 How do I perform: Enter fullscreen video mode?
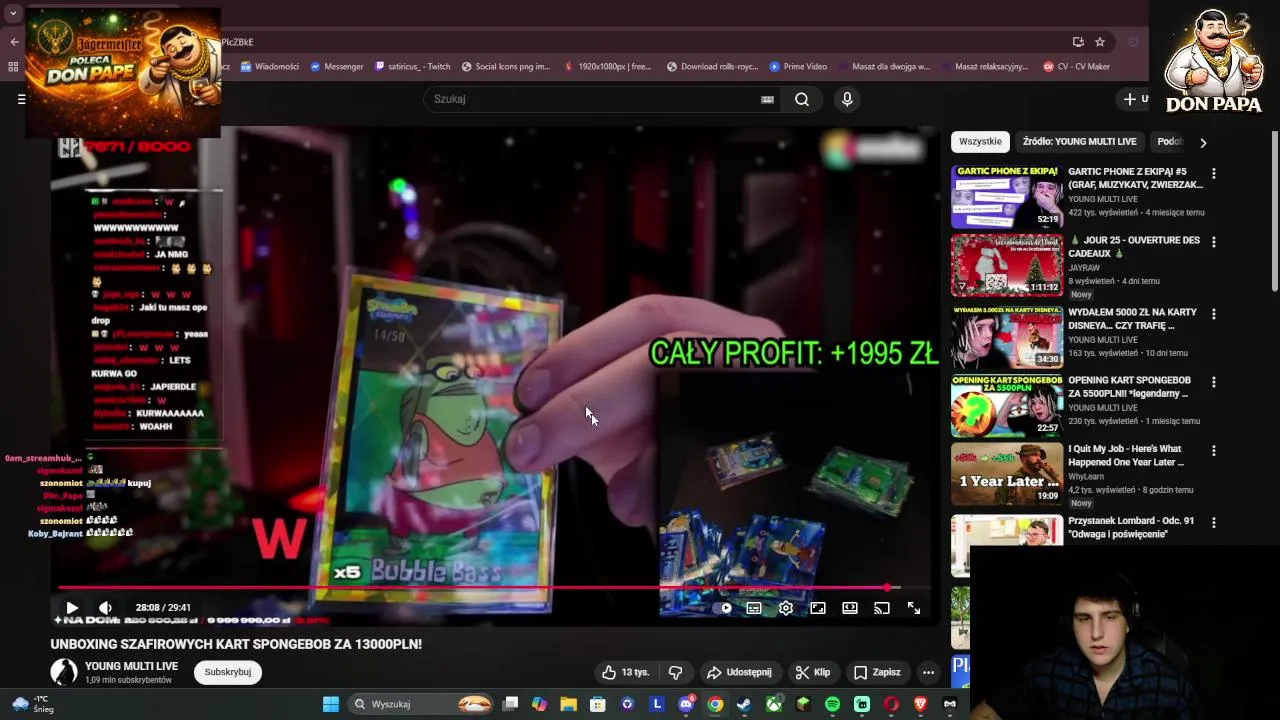(914, 608)
